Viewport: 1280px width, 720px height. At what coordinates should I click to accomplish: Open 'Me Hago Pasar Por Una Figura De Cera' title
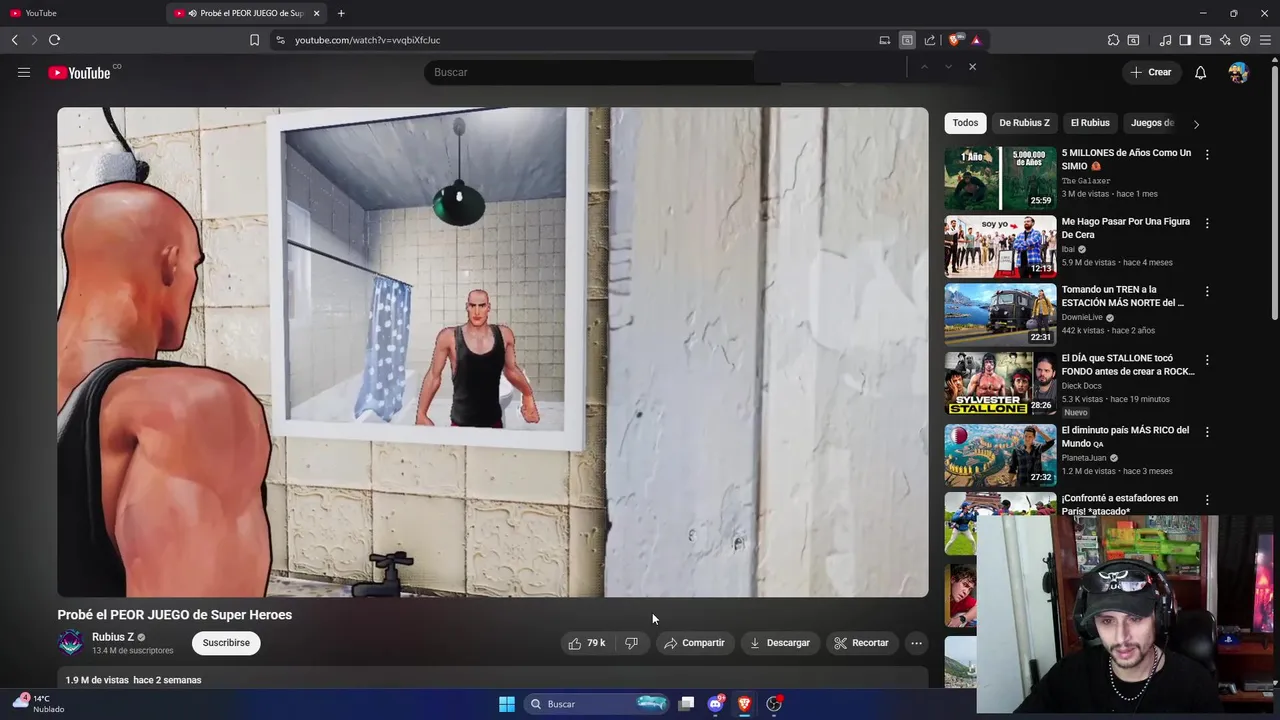[x=1126, y=228]
